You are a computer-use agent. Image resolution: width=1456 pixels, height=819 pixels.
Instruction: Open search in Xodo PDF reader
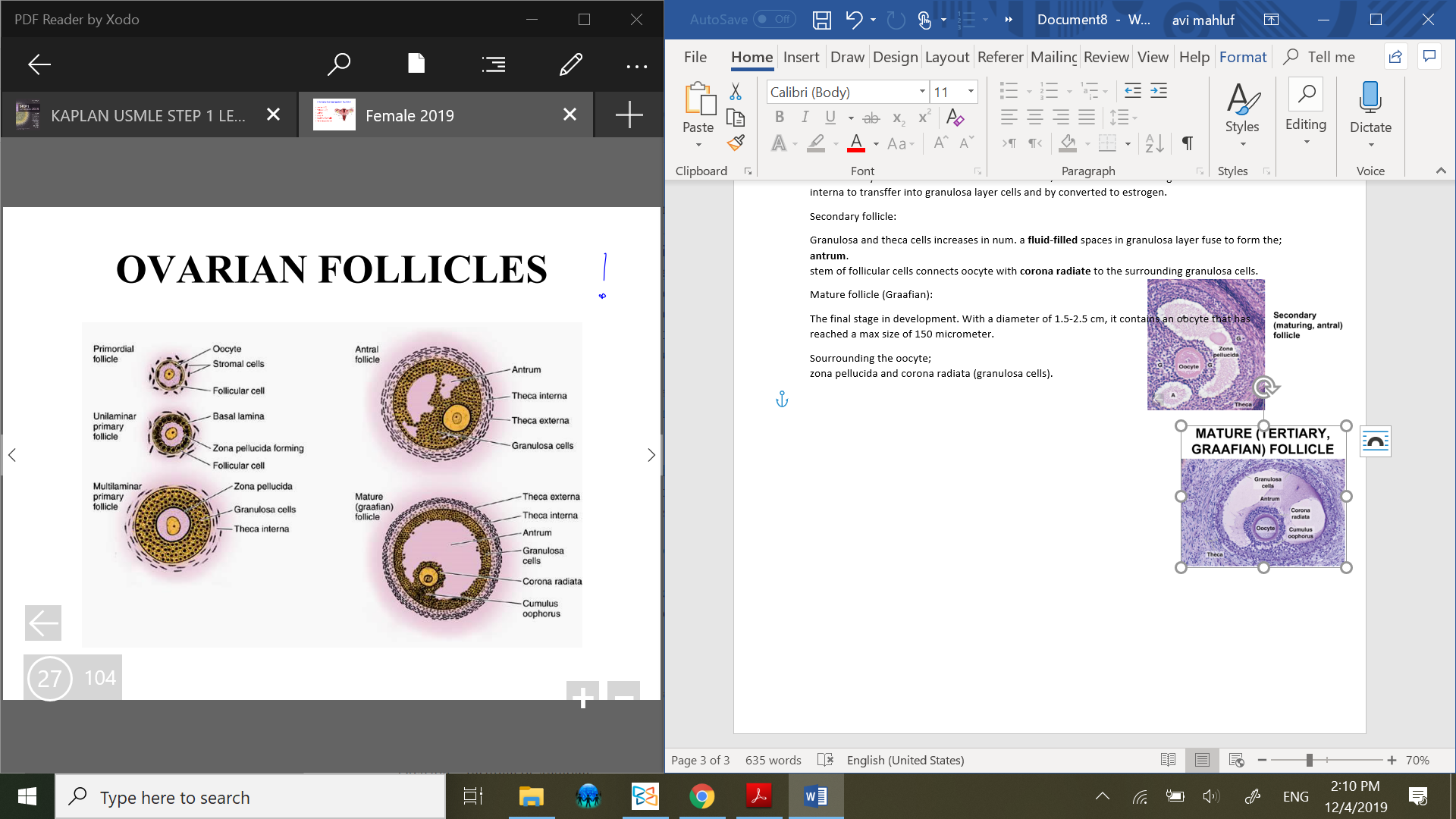pos(338,64)
